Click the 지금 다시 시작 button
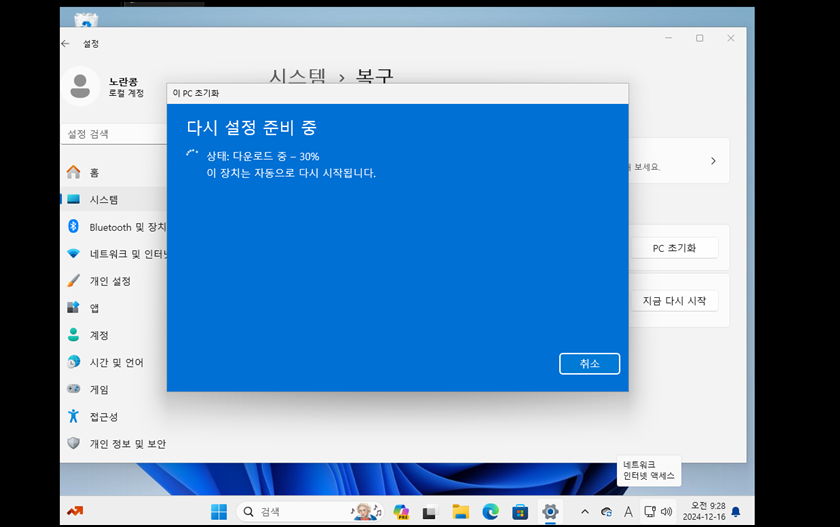The height and width of the screenshot is (527, 840). [674, 301]
